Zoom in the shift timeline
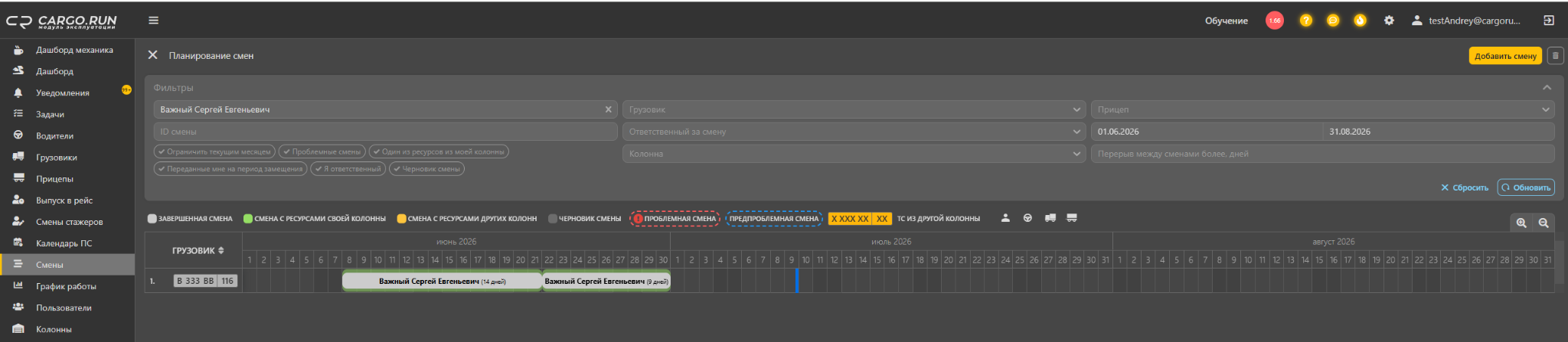This screenshot has width=1568, height=342. point(1521,223)
